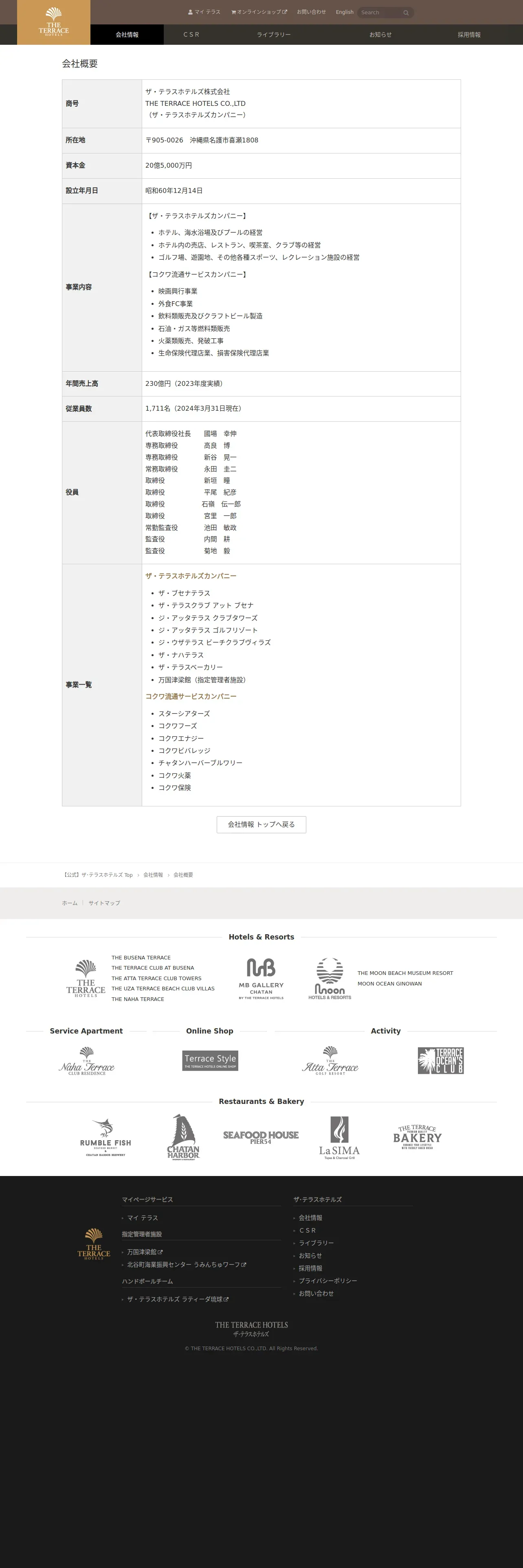Open the ホーム footer link
The width and height of the screenshot is (523, 1568).
[x=69, y=903]
